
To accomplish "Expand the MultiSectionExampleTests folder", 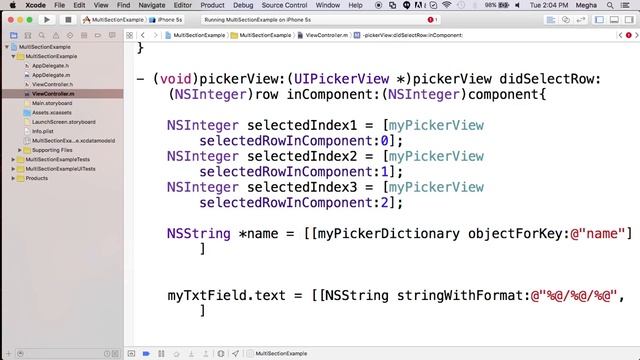I will point(13,160).
